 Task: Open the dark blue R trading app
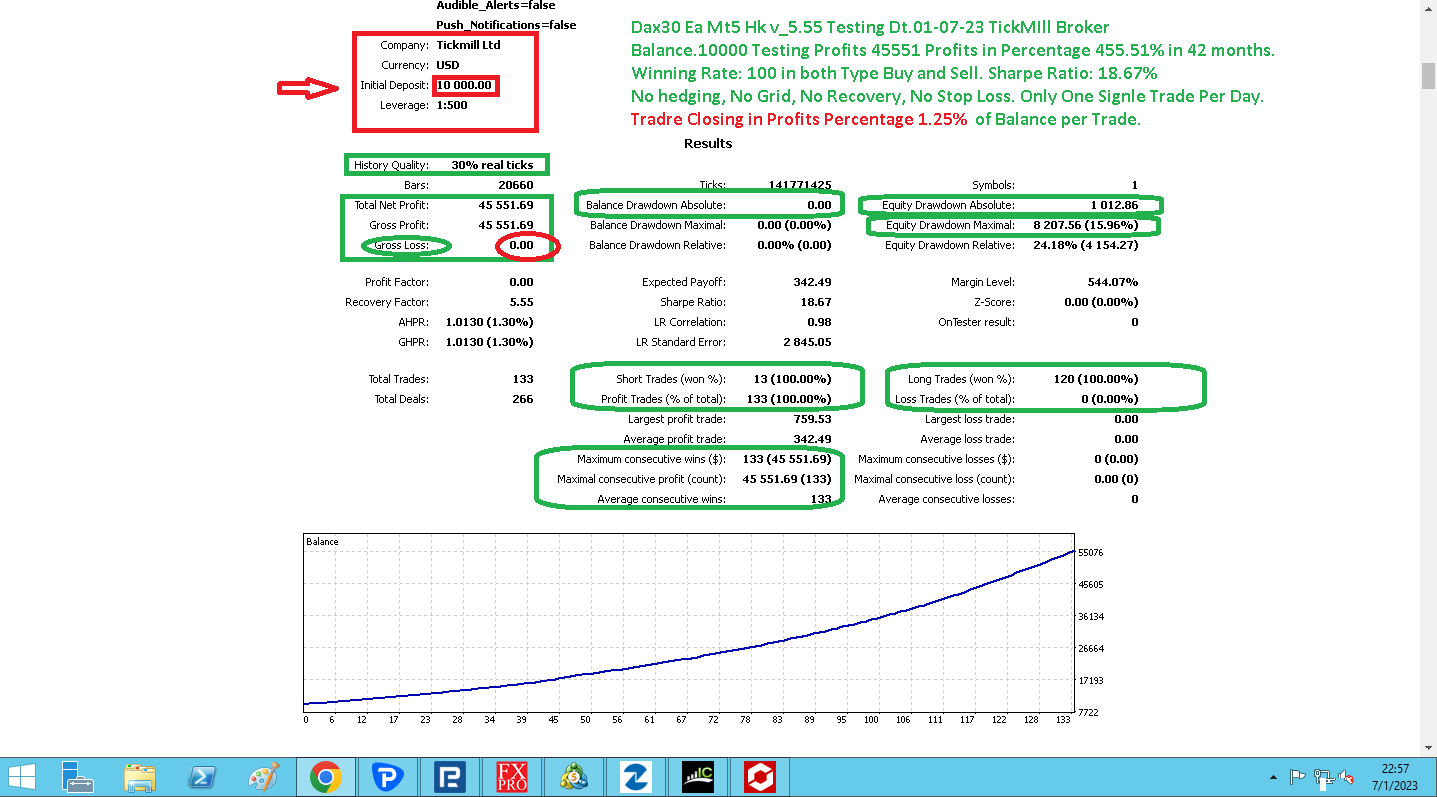449,777
